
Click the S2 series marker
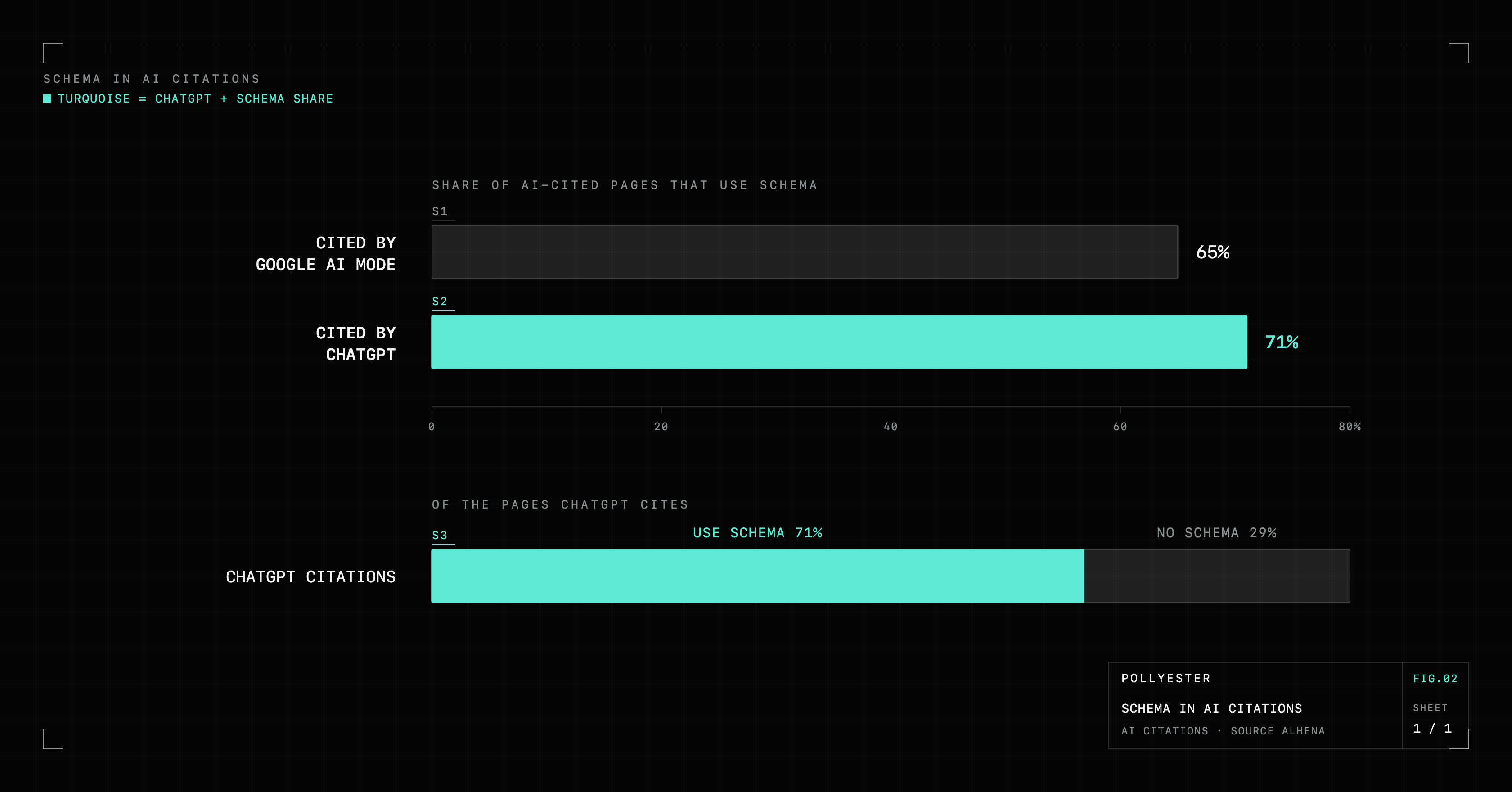440,301
